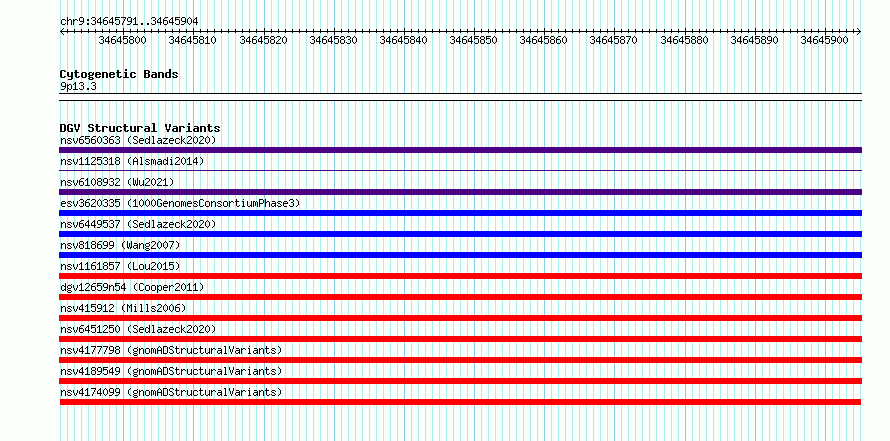Click the purple nsv6108932 variant bar
Image resolution: width=890 pixels, height=441 pixels.
460,192
